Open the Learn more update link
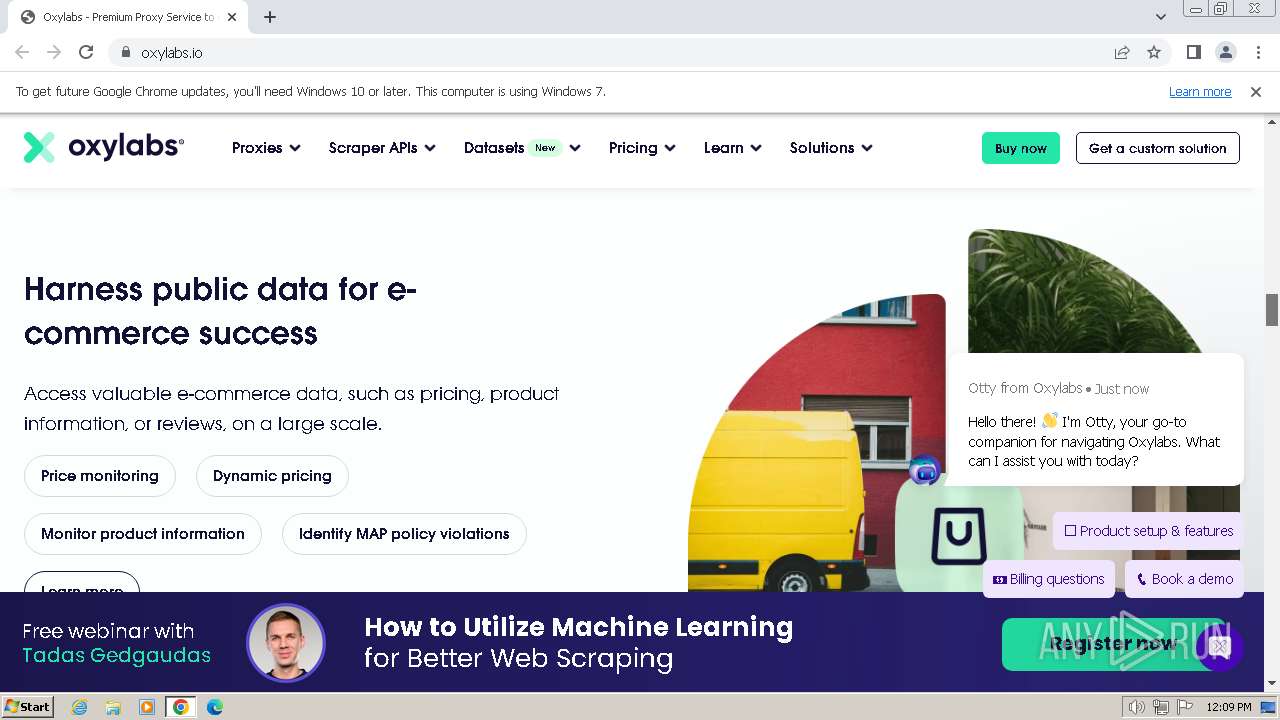The width and height of the screenshot is (1280, 720). (x=1200, y=91)
